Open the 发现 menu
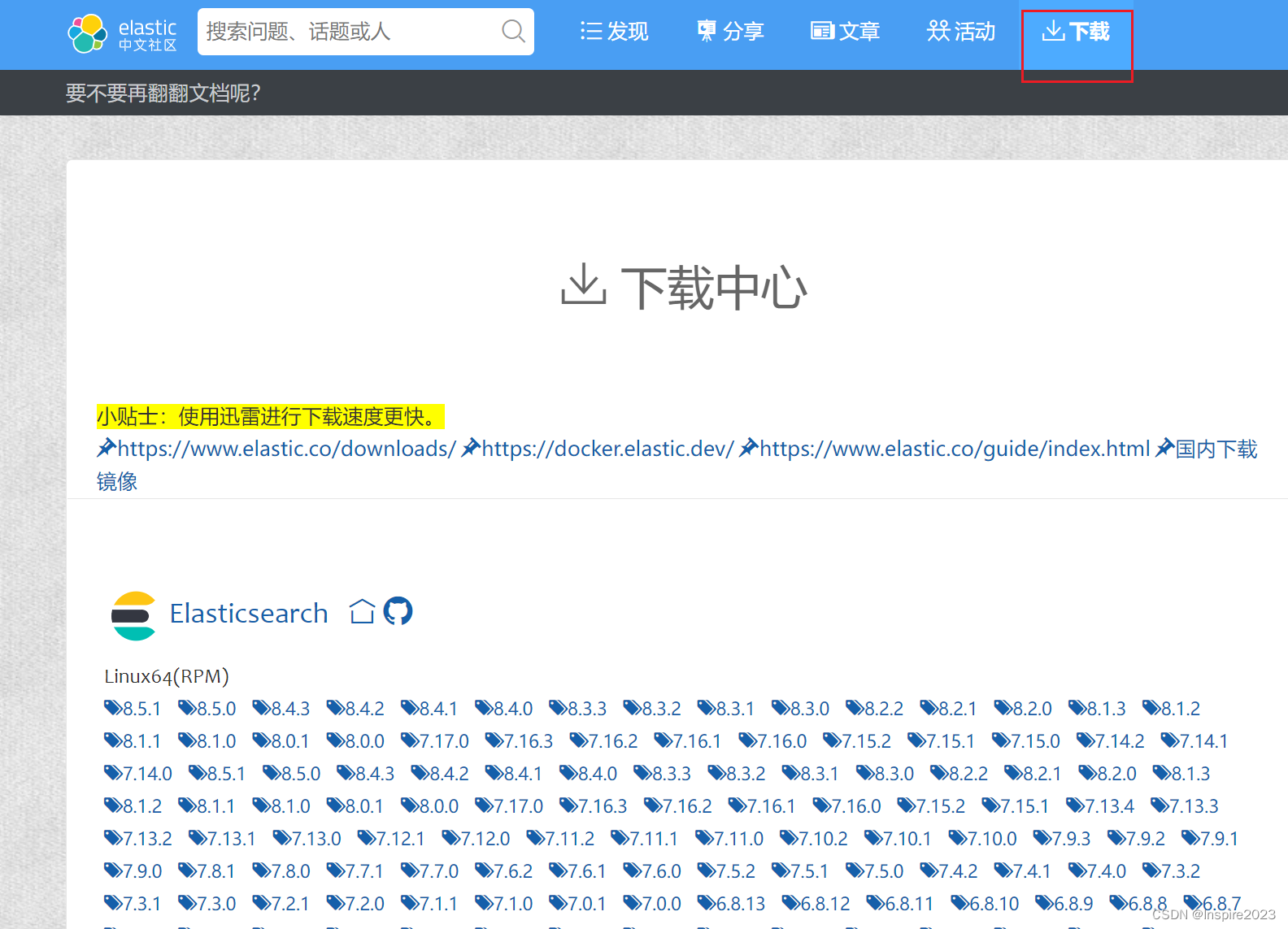1288x929 pixels. pos(614,32)
